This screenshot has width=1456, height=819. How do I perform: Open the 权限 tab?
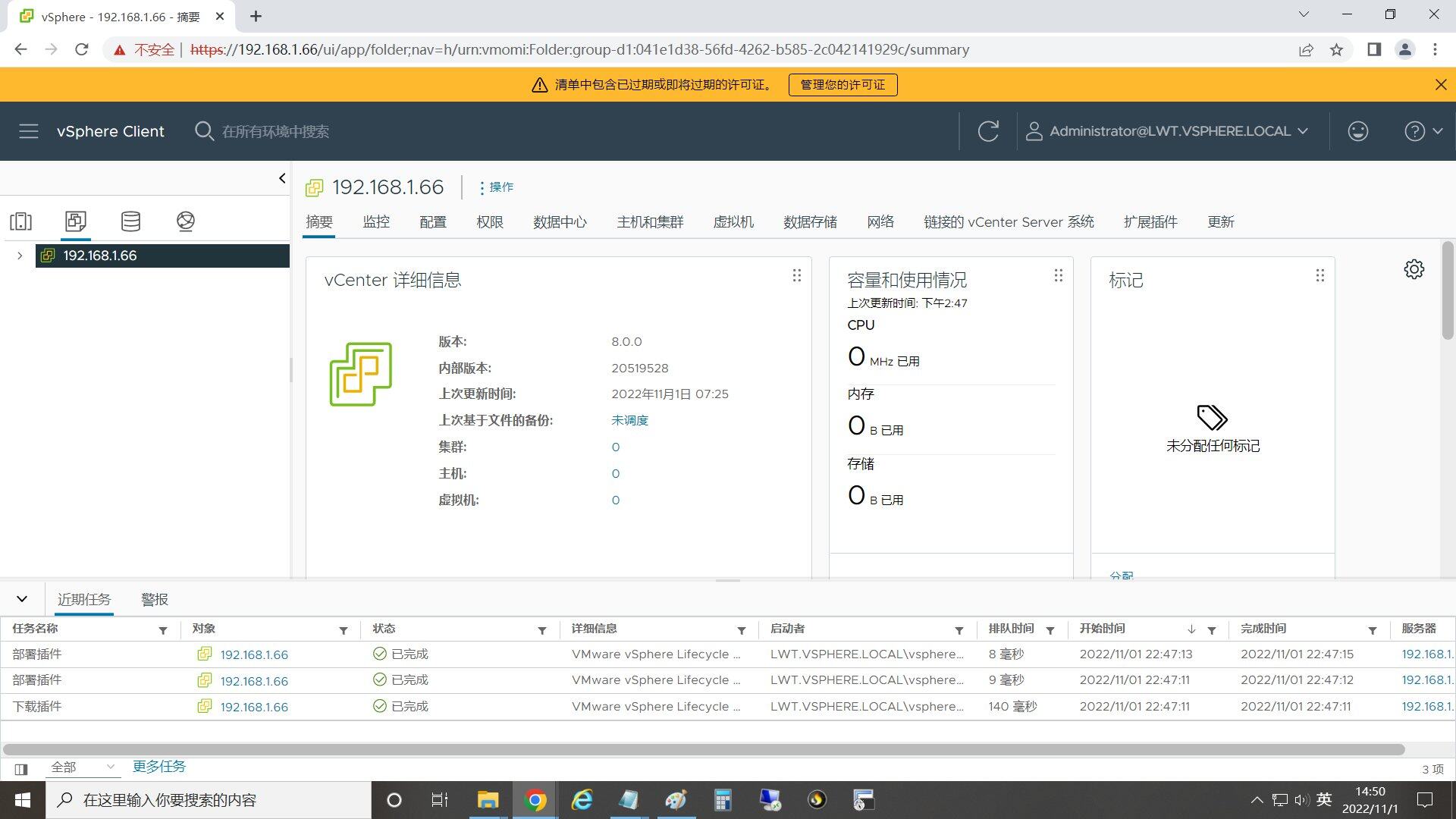tap(490, 222)
